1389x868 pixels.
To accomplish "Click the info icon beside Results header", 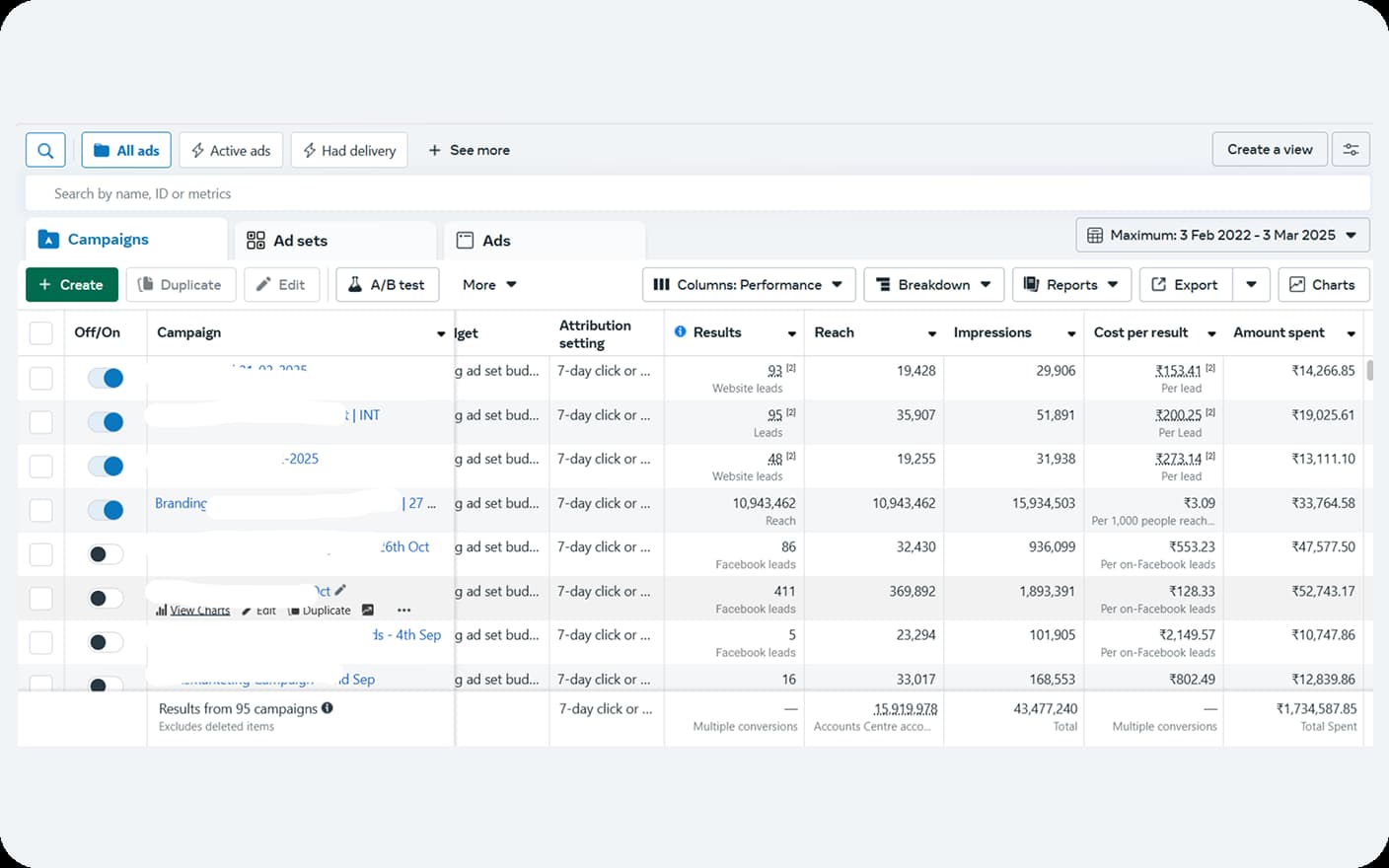I will click(x=680, y=332).
